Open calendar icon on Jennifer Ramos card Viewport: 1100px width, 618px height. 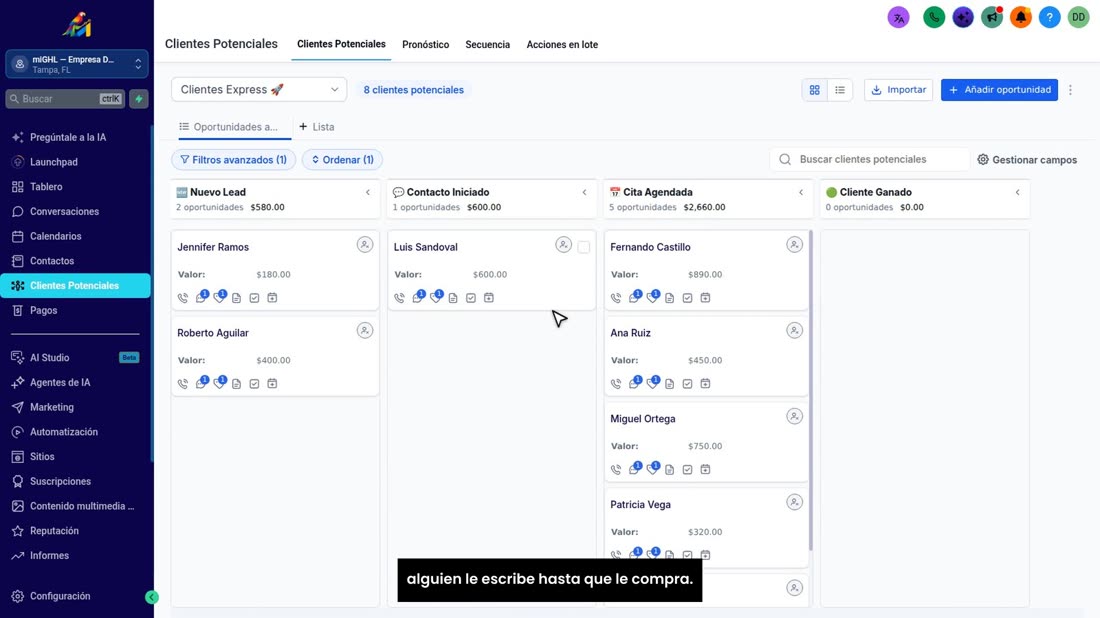pos(272,298)
